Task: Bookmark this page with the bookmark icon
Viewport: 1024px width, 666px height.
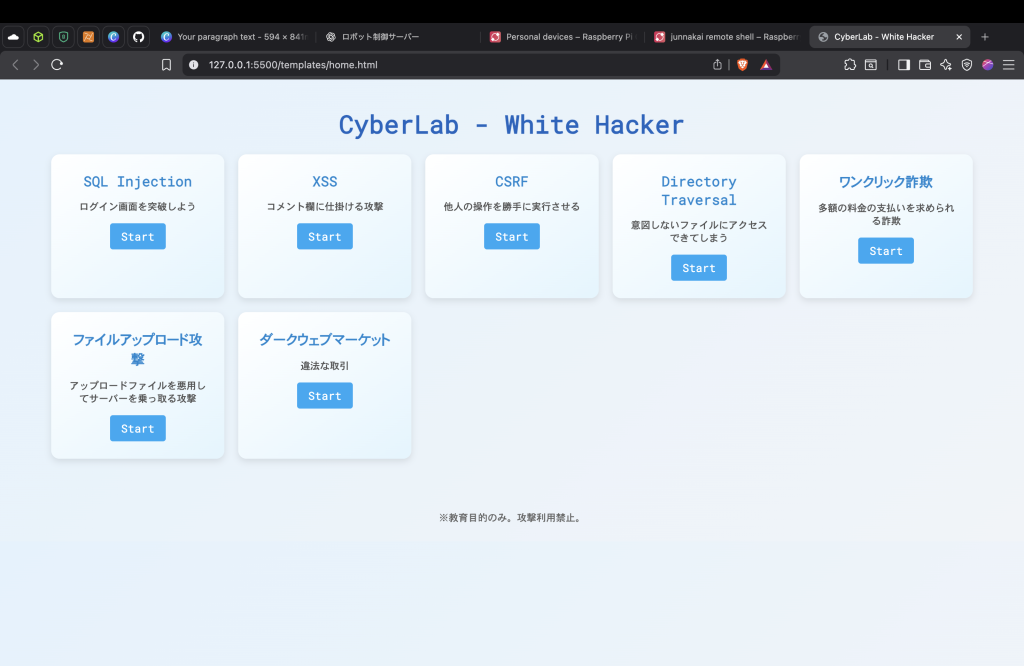Action: 167,65
